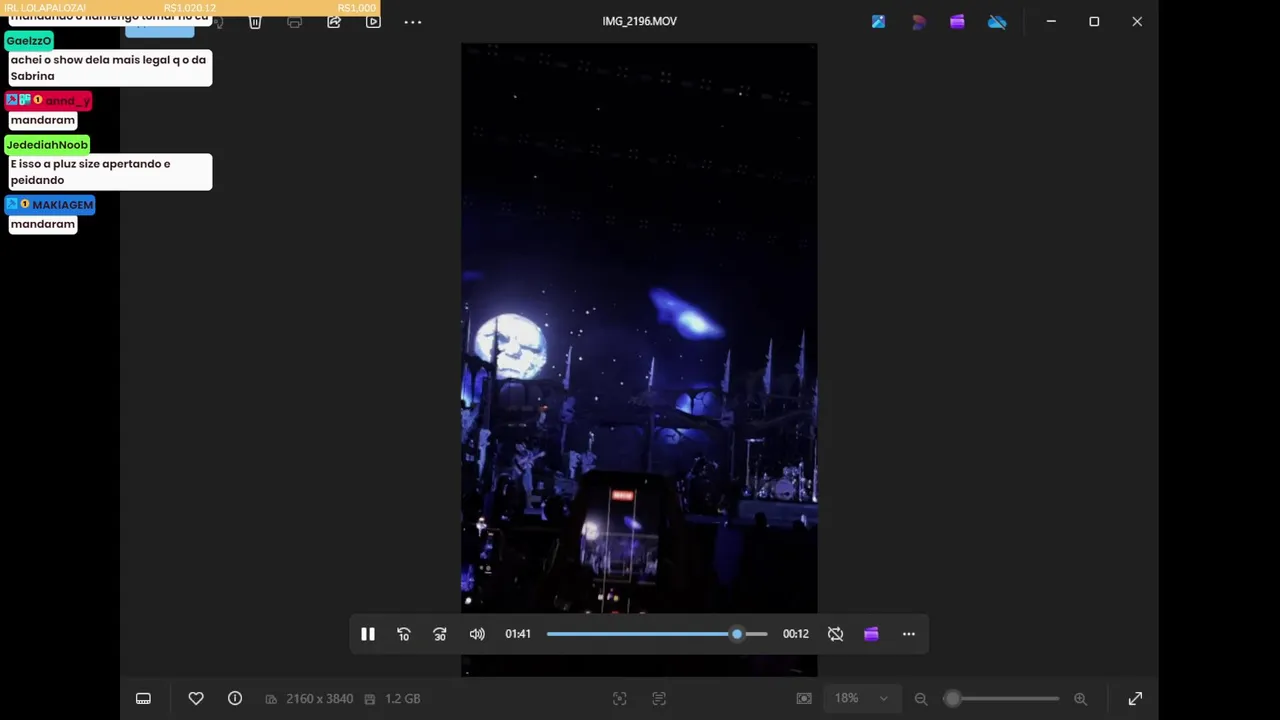Click the 1.2 GB file size text
The image size is (1280, 720).
coord(403,699)
